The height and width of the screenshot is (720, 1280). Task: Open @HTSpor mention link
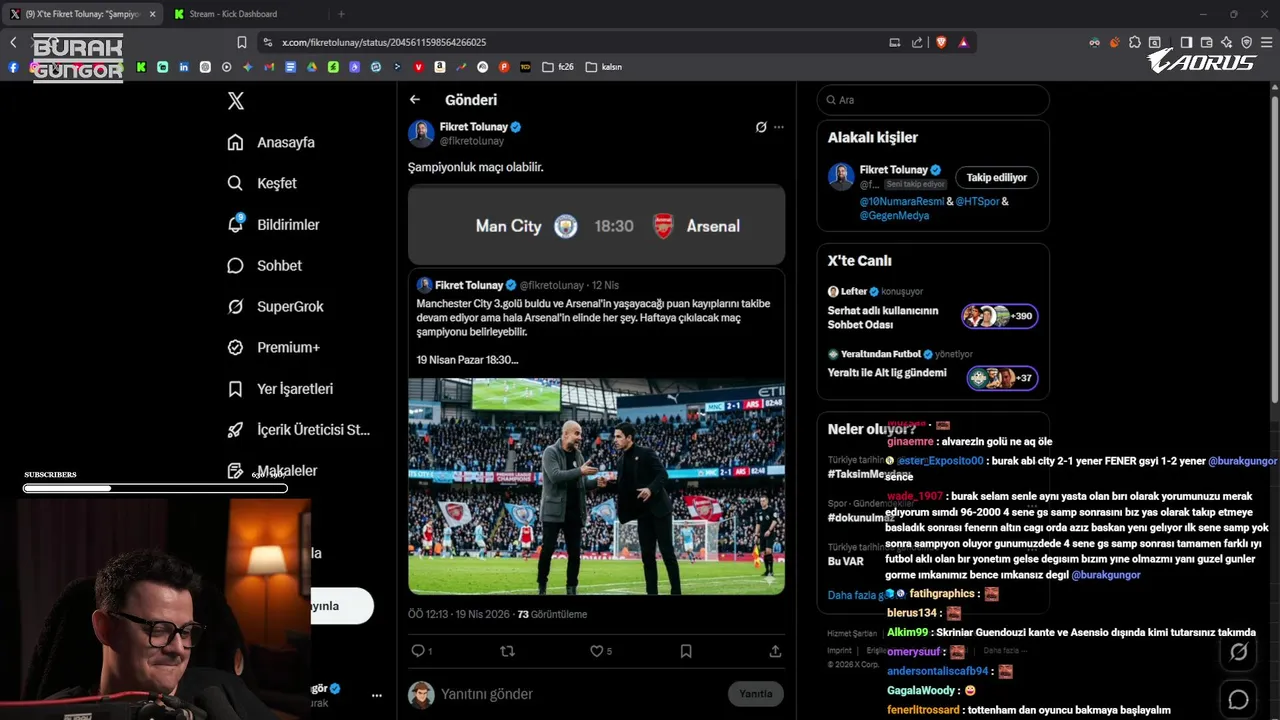977,201
